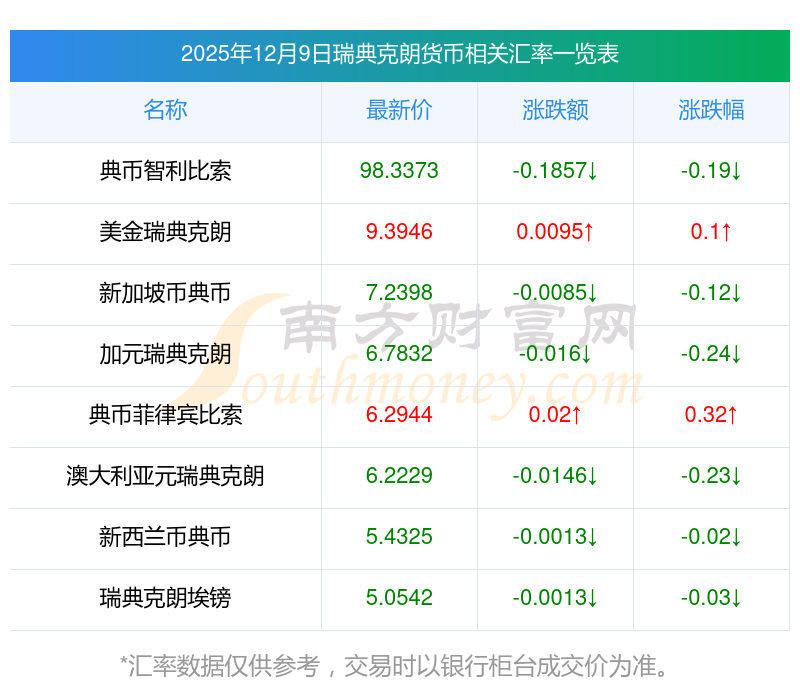Viewport: 800px width, 697px height.
Task: Click the change percent -0.23↓
Action: [711, 476]
